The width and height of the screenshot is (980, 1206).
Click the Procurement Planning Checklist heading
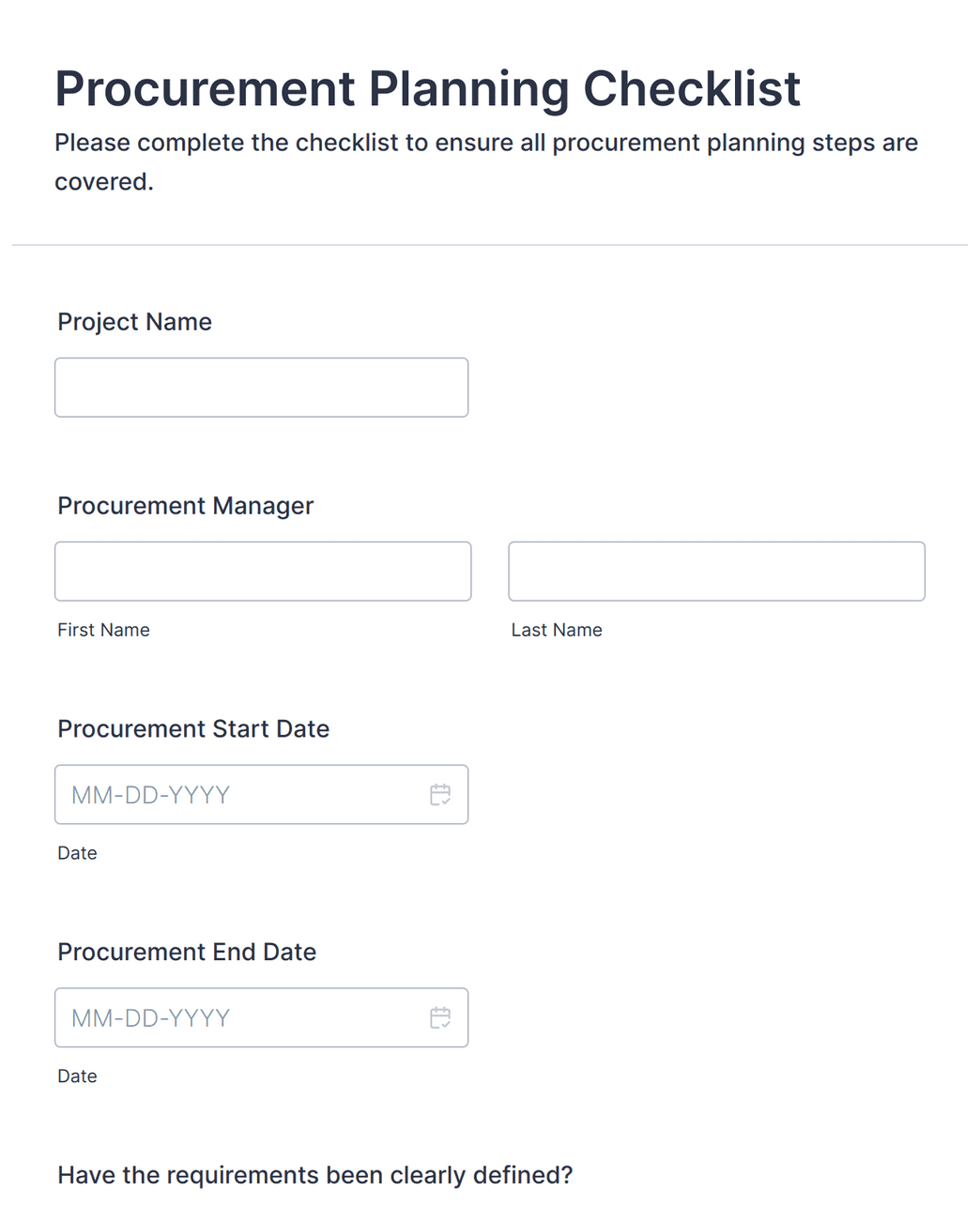pyautogui.click(x=427, y=89)
